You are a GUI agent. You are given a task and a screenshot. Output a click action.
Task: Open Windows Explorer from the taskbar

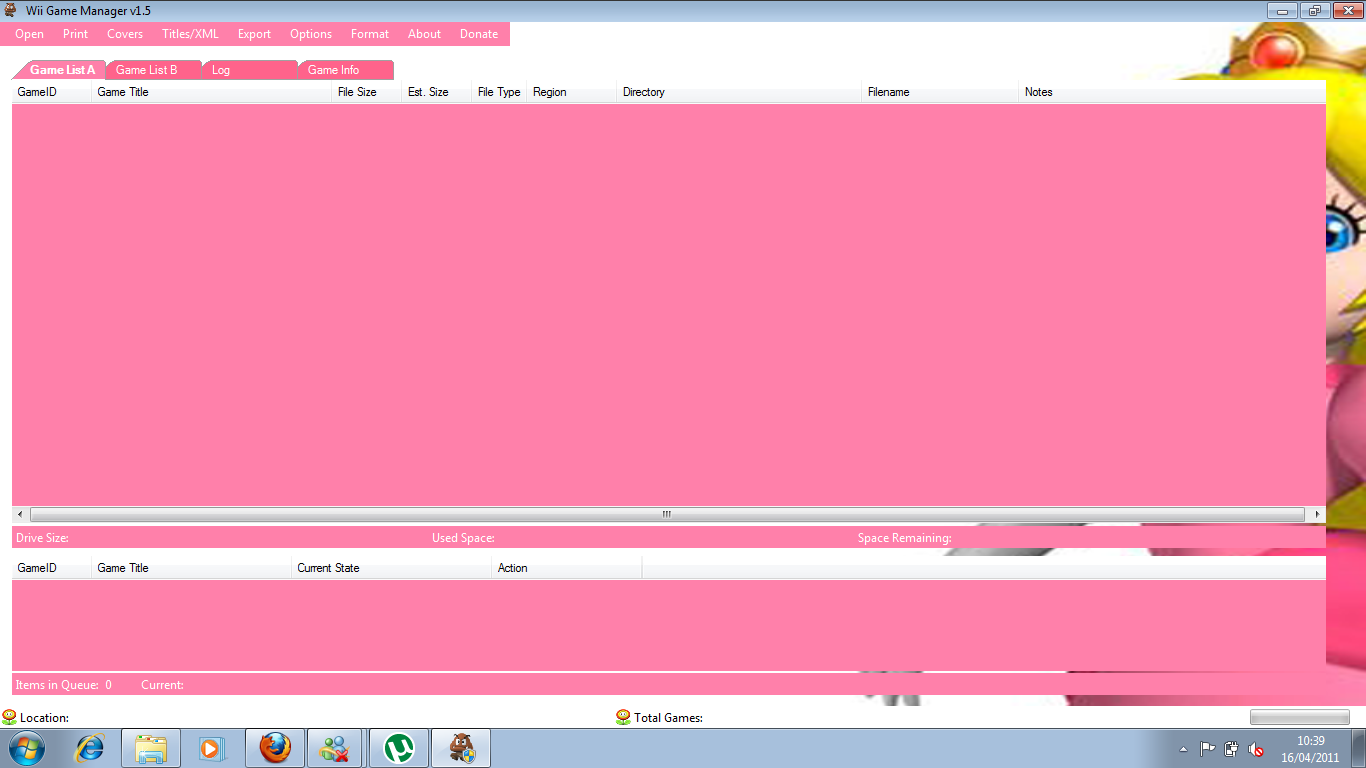point(151,748)
